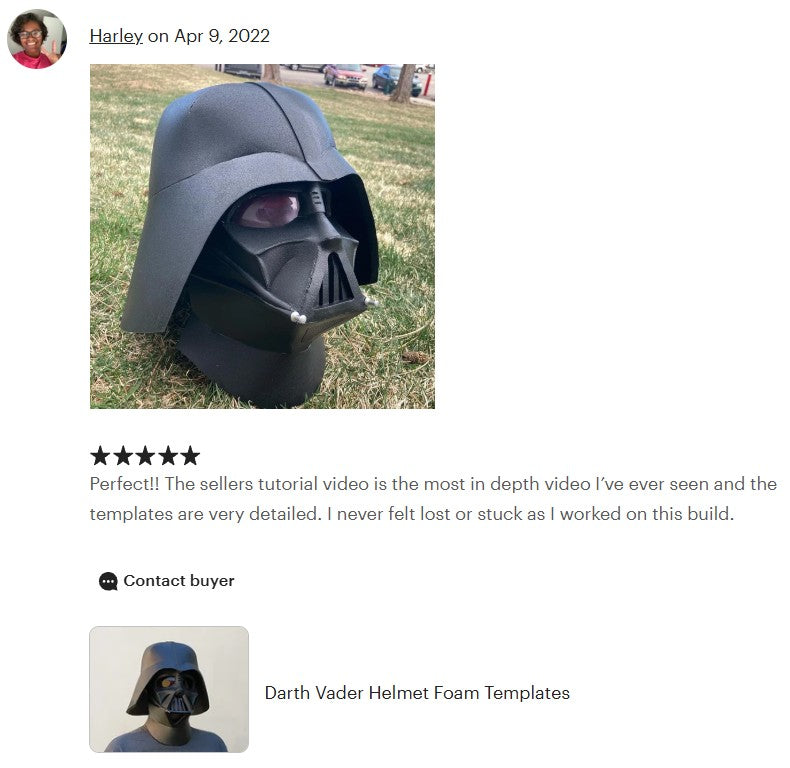Open Harley's round profile avatar
The width and height of the screenshot is (790, 768).
tap(37, 39)
